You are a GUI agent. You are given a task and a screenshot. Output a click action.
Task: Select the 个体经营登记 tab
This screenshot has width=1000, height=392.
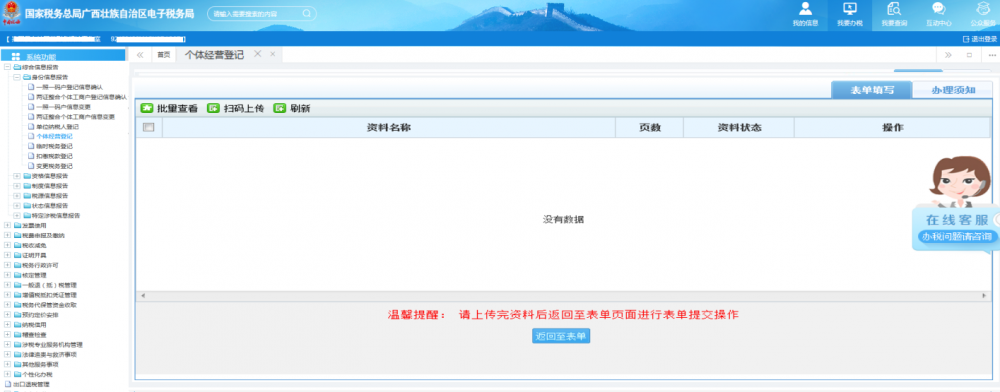pos(214,55)
